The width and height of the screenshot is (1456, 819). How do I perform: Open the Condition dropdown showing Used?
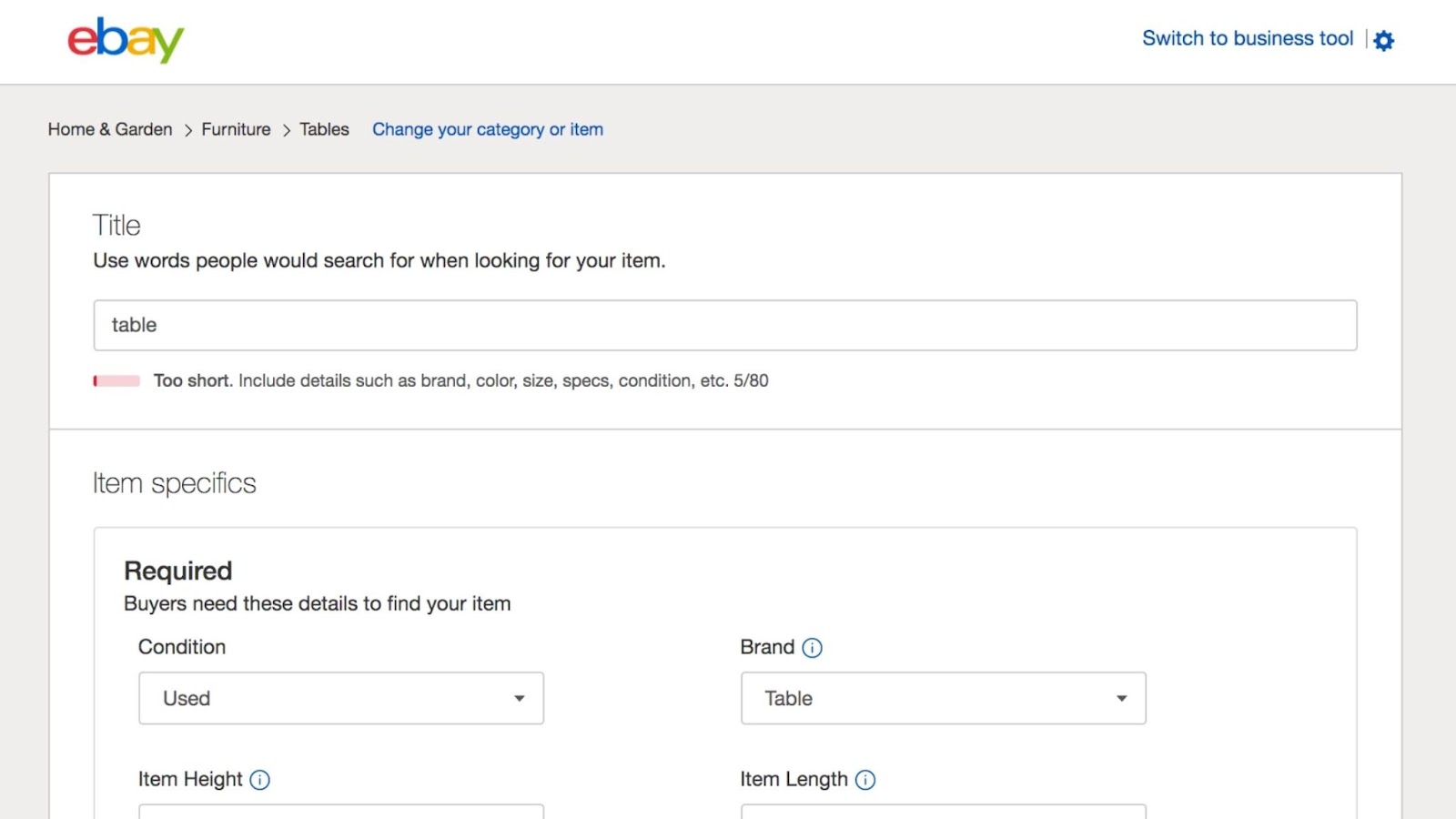coord(340,698)
